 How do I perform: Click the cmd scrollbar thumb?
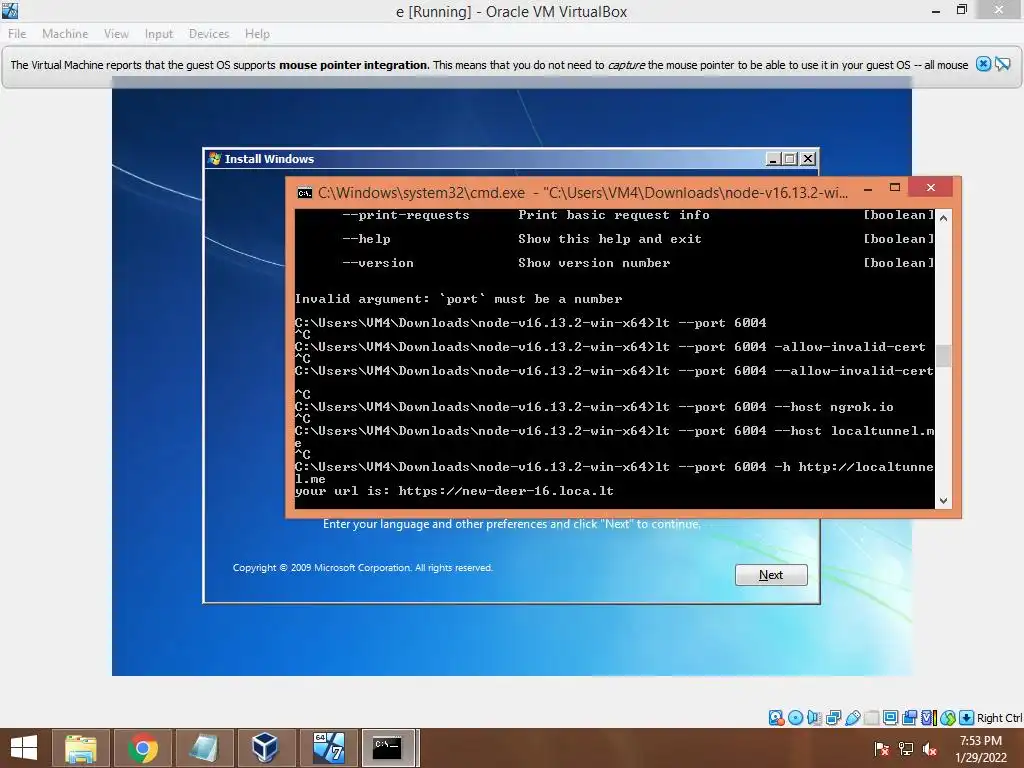943,356
